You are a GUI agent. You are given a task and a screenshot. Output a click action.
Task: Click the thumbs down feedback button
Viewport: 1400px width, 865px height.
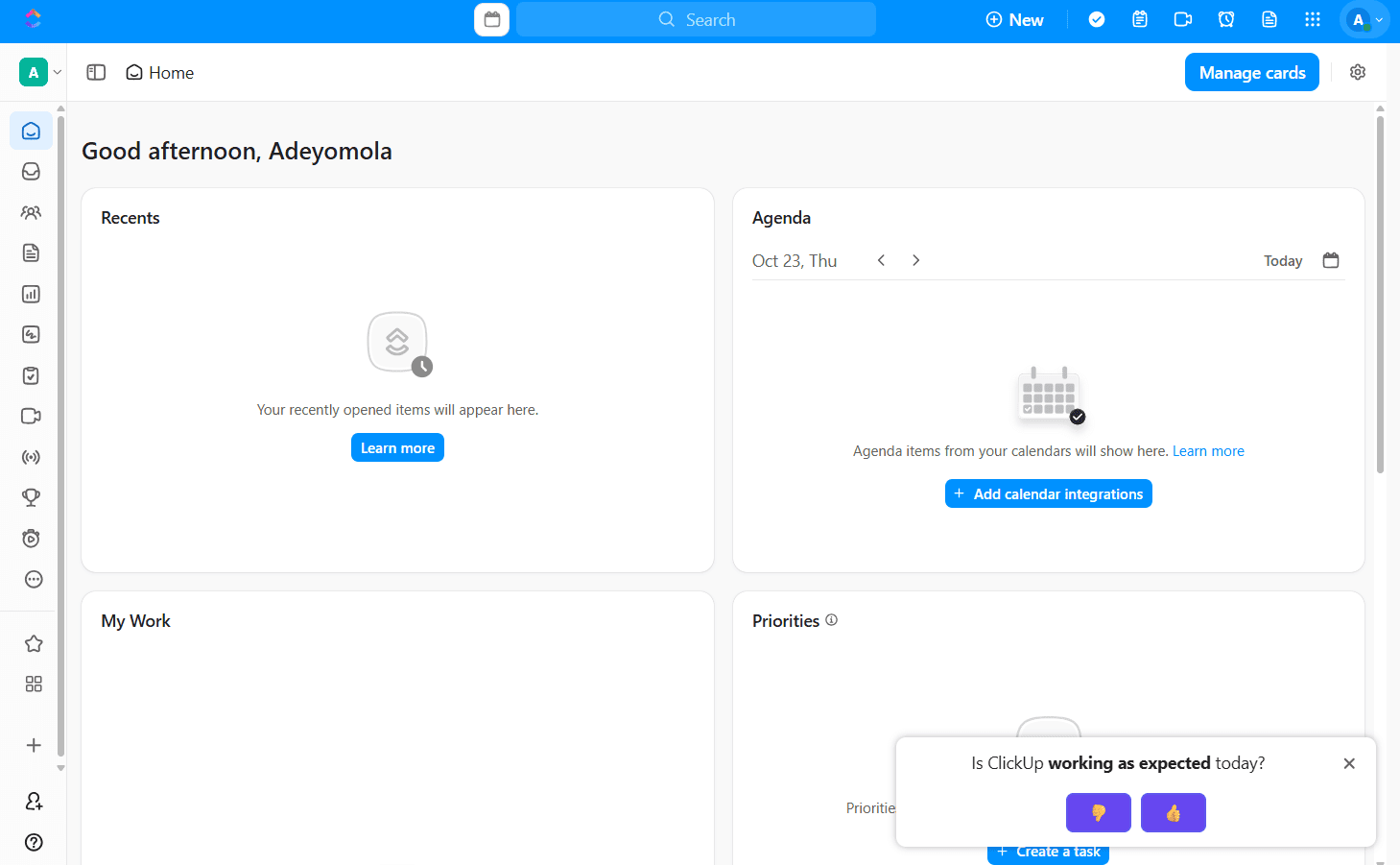[x=1098, y=813]
